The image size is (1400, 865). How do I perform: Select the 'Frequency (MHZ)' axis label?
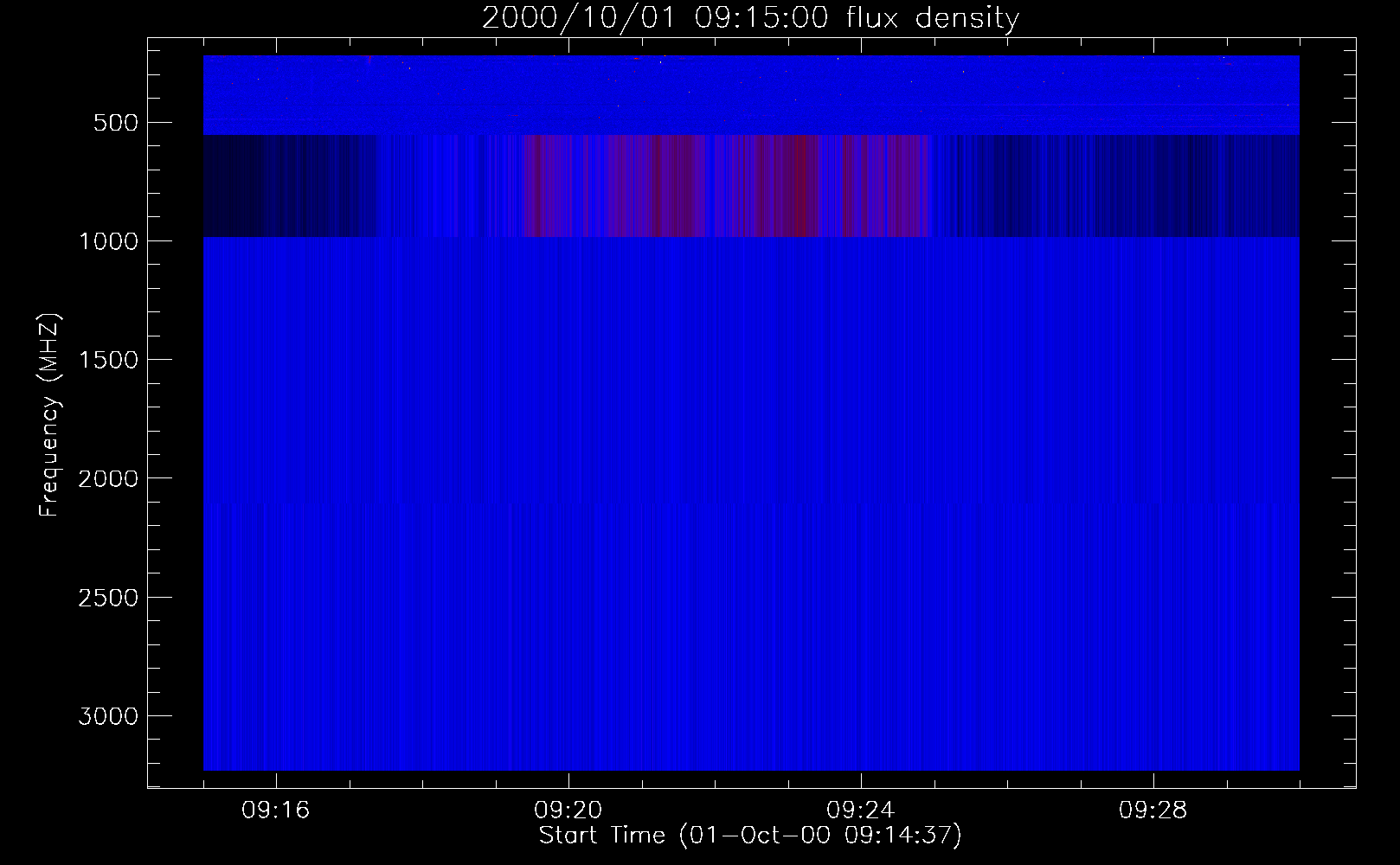pos(51,415)
